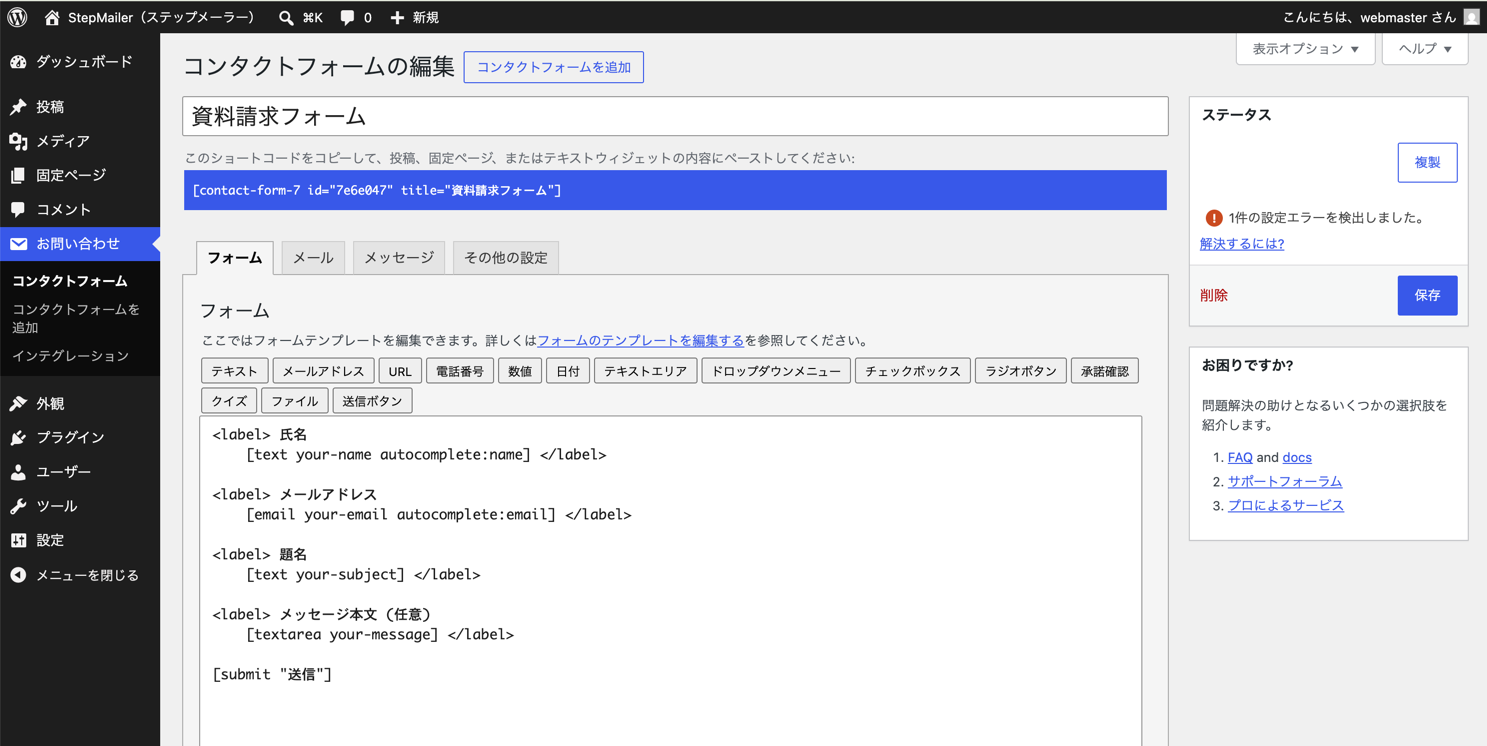Click the 投稿 pushpin icon
The image size is (1487, 746).
point(18,107)
